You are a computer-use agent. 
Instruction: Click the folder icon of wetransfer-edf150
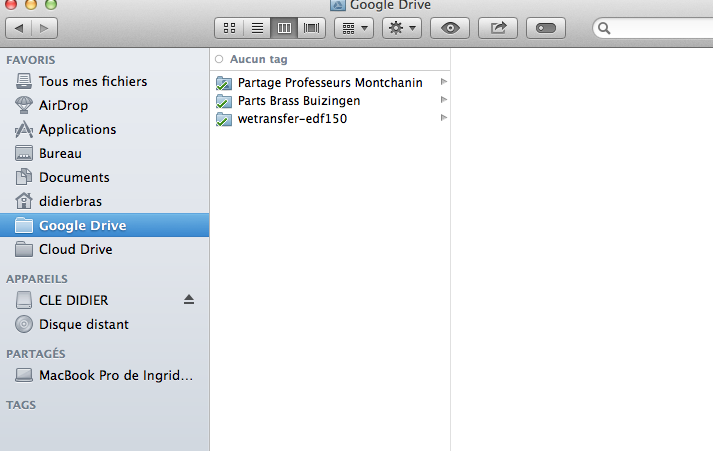(224, 119)
